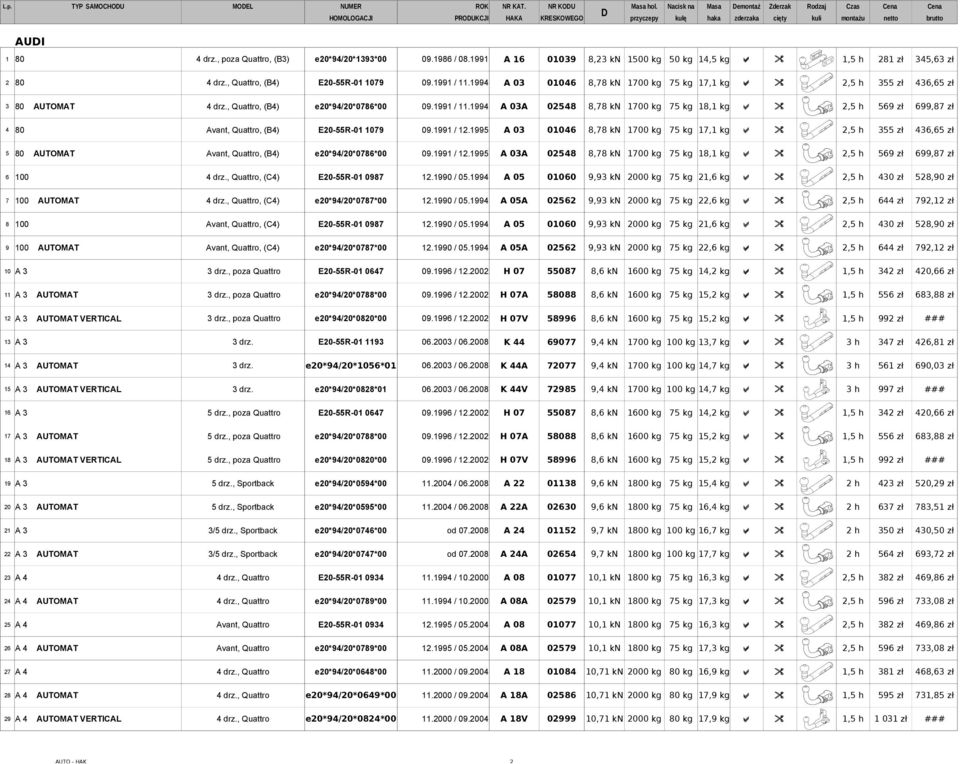
Task: Select the hook image for A 24
Action: point(816,531)
